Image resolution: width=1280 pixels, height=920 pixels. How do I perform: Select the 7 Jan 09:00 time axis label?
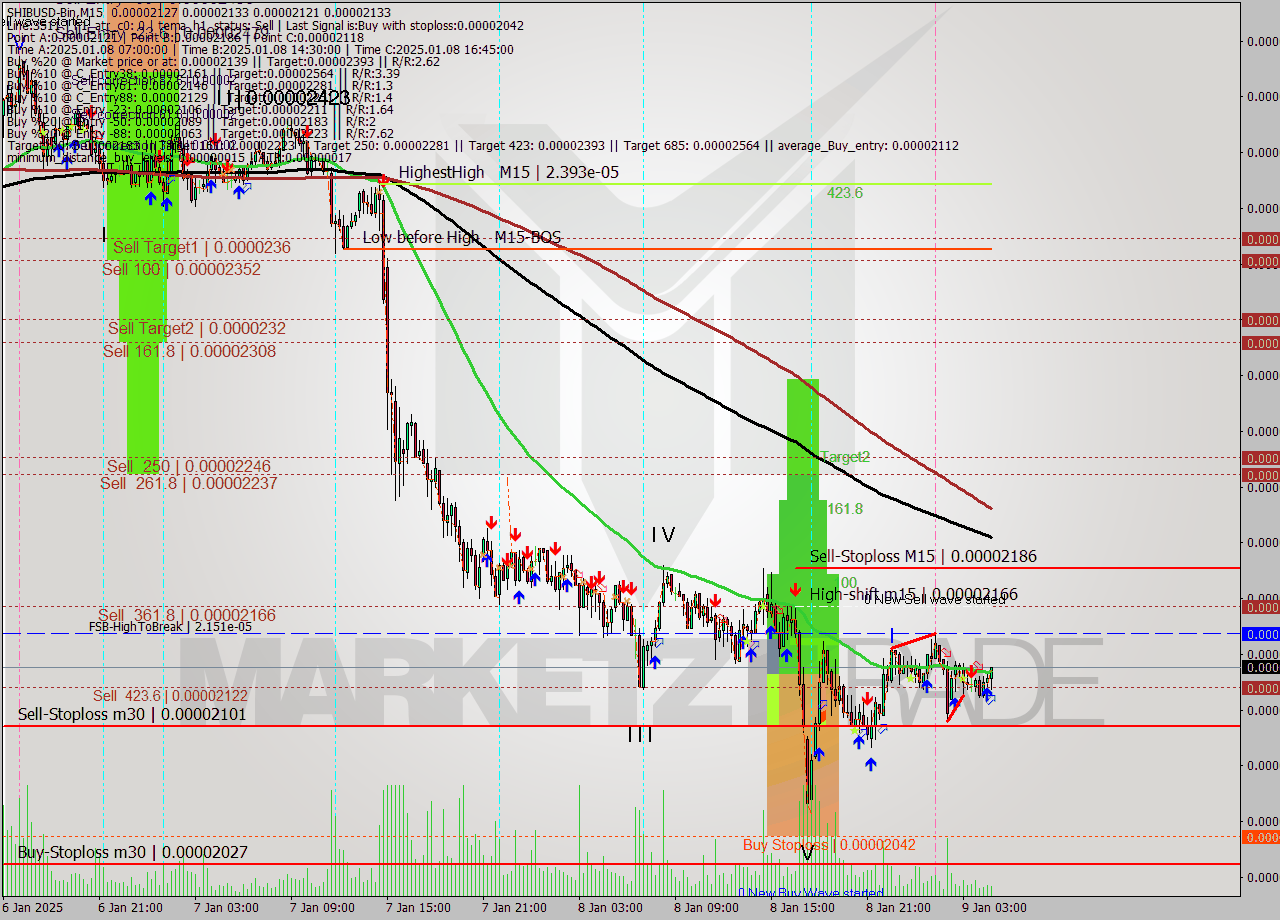(322, 908)
